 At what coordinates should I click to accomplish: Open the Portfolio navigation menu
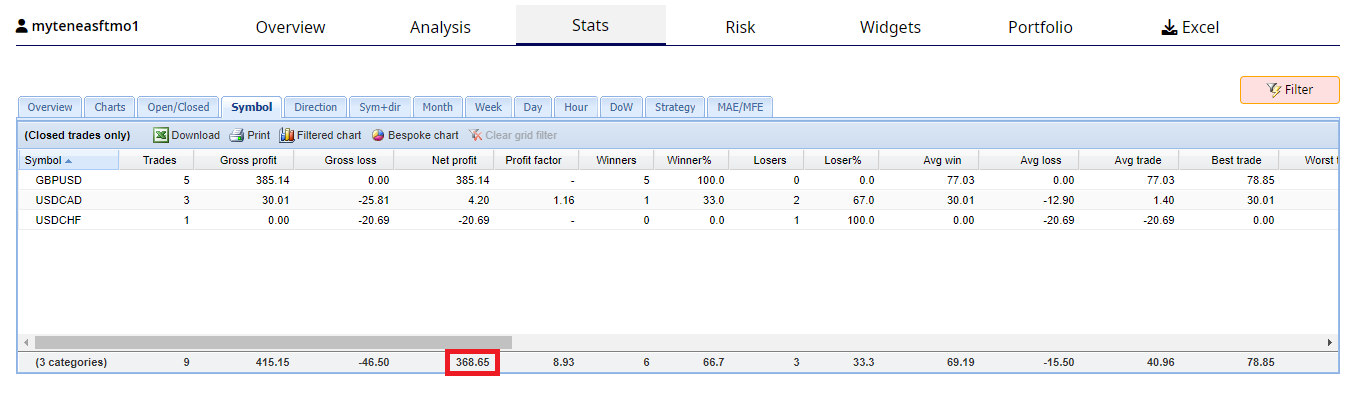pos(1040,27)
